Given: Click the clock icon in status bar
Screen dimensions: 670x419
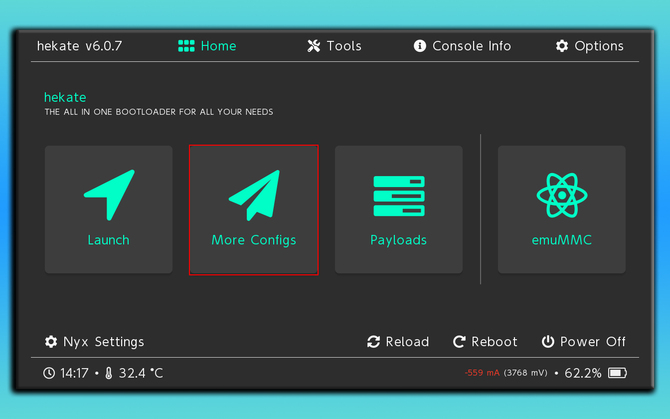Looking at the screenshot, I should click(49, 373).
